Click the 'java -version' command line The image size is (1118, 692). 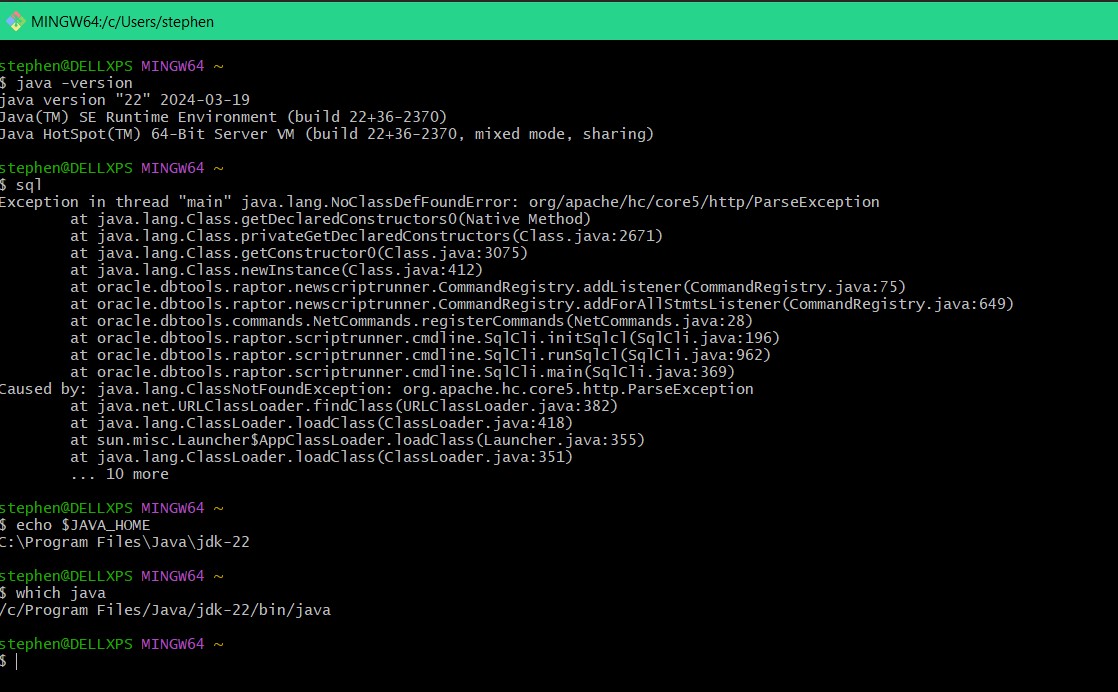coord(66,83)
